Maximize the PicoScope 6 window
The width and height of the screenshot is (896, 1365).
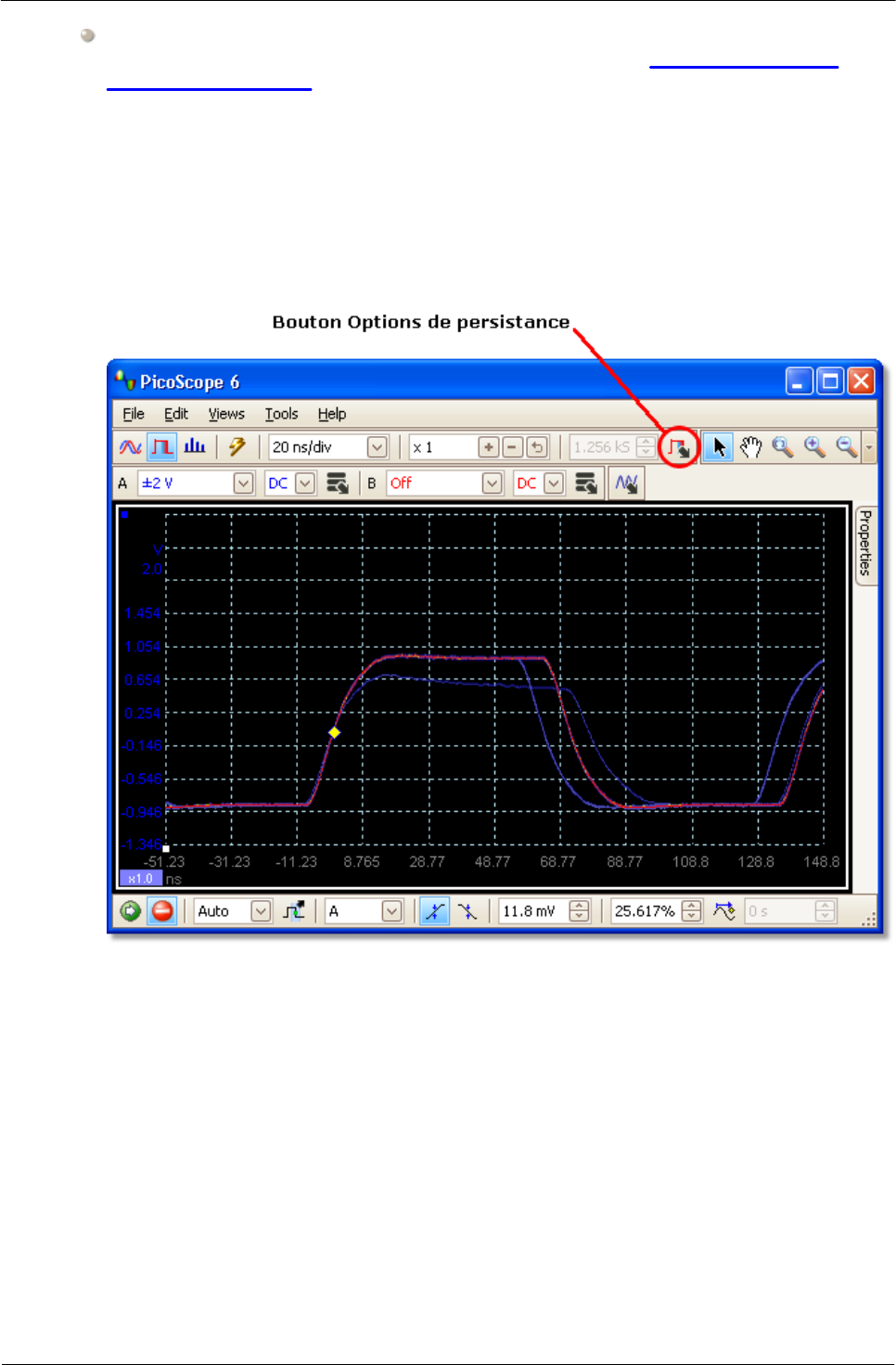pyautogui.click(x=830, y=380)
